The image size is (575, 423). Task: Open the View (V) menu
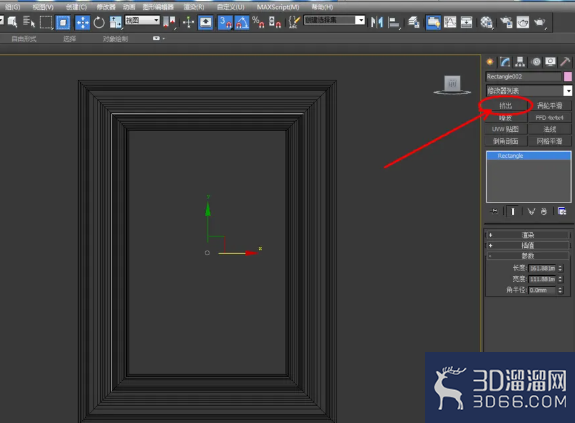tap(43, 7)
